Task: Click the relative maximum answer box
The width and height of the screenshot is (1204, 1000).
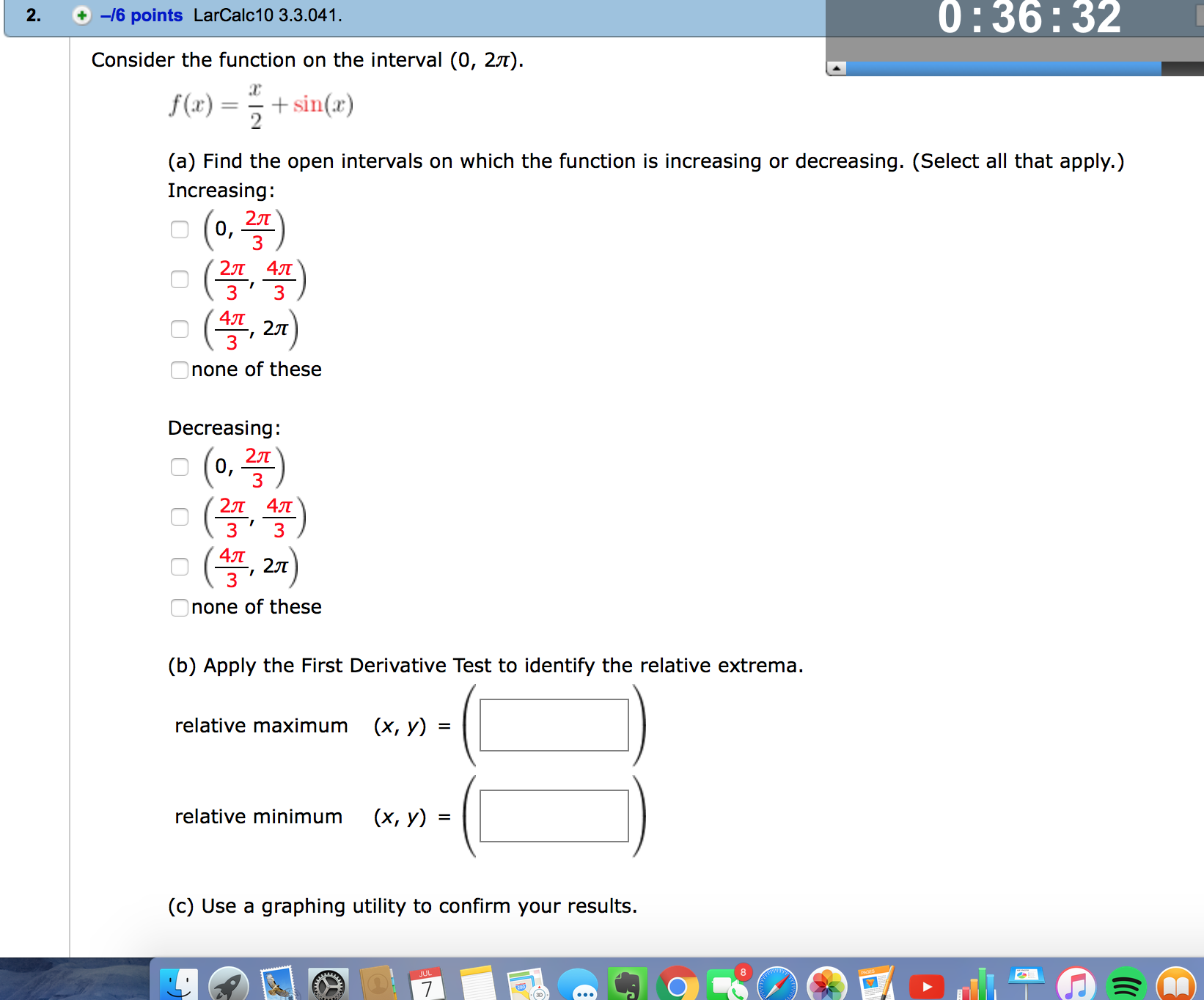Action: [x=554, y=725]
